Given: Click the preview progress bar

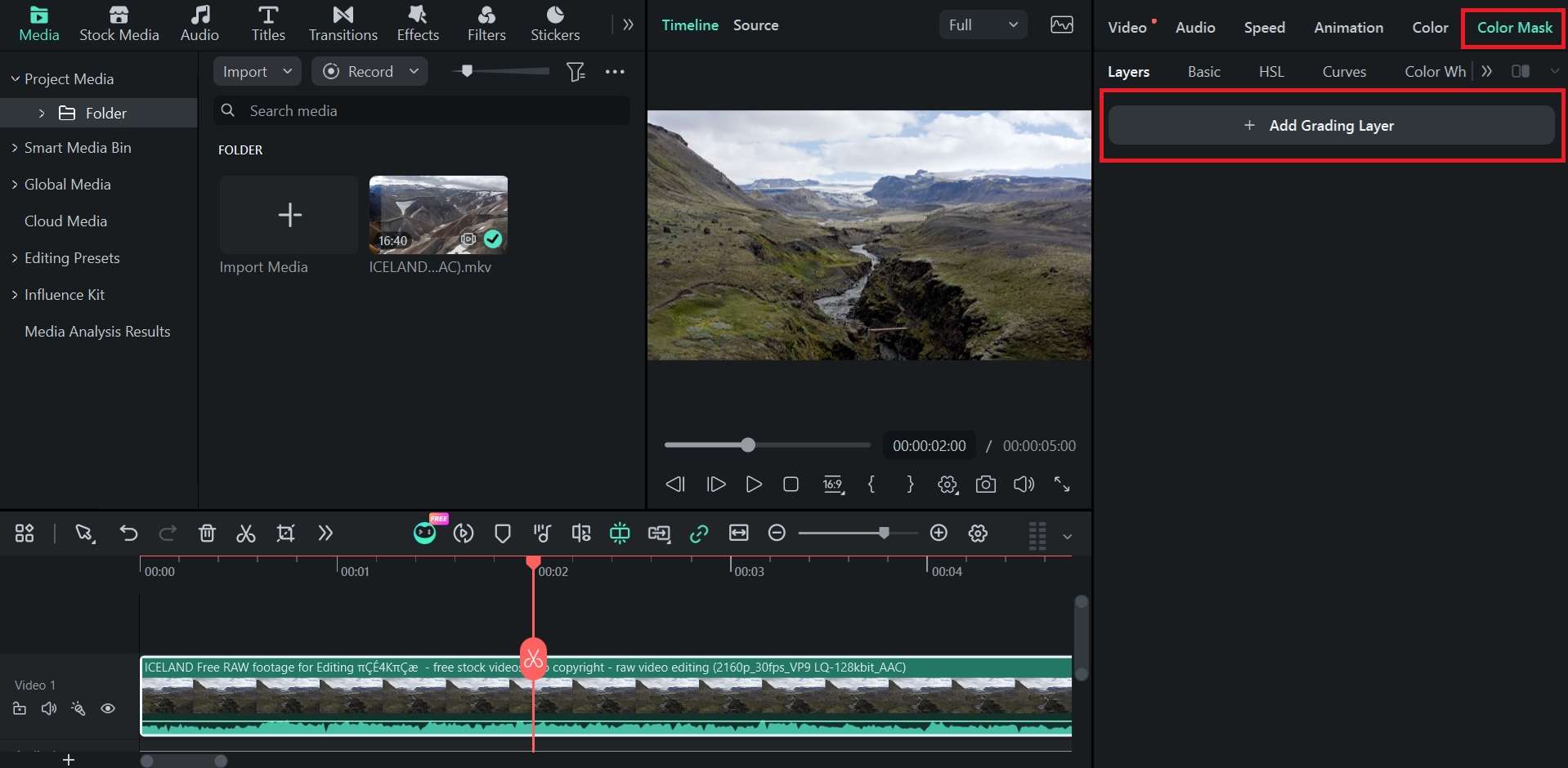Looking at the screenshot, I should 767,445.
